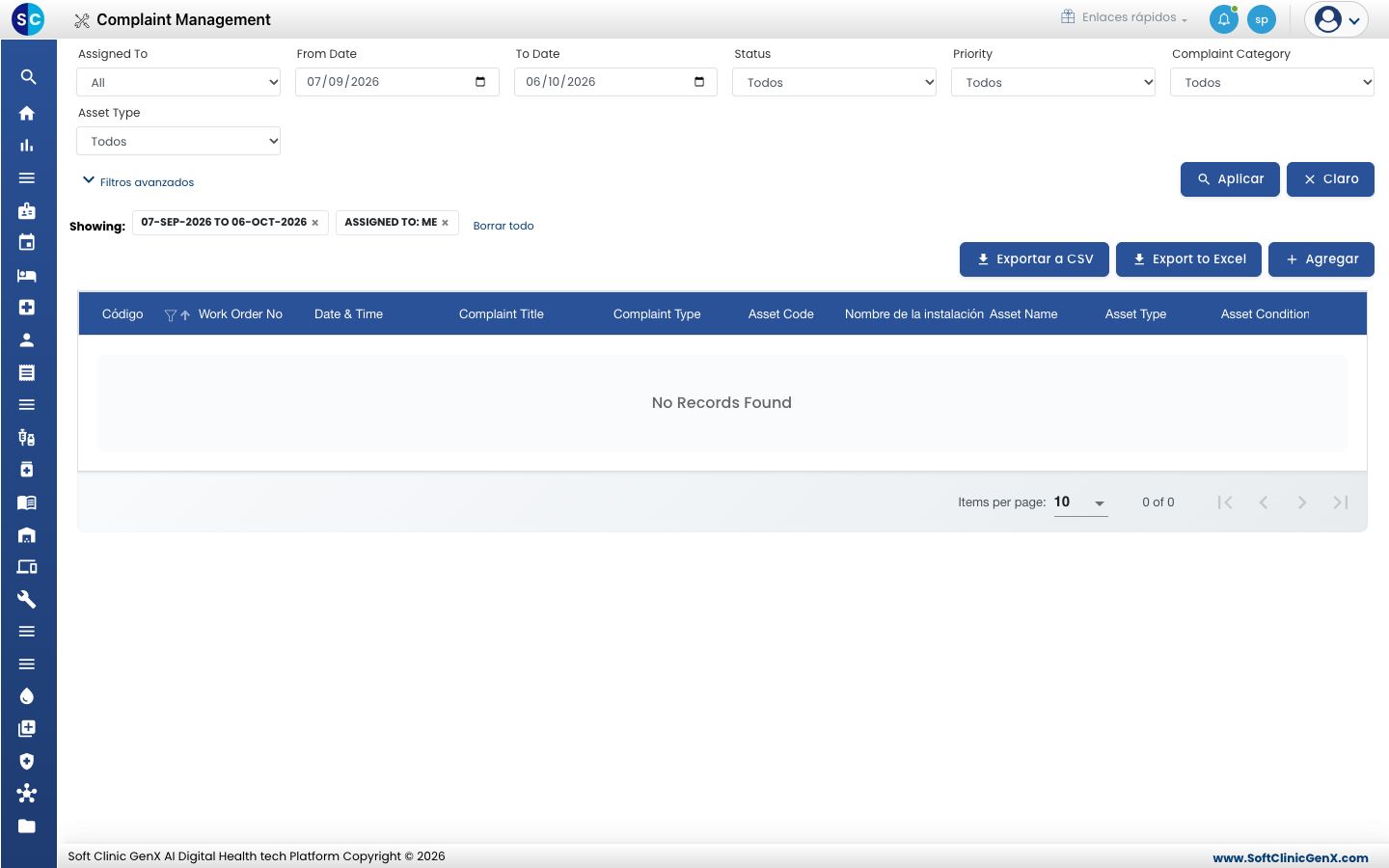Open the open-book sidebar icon
The image size is (1389, 868).
27,502
